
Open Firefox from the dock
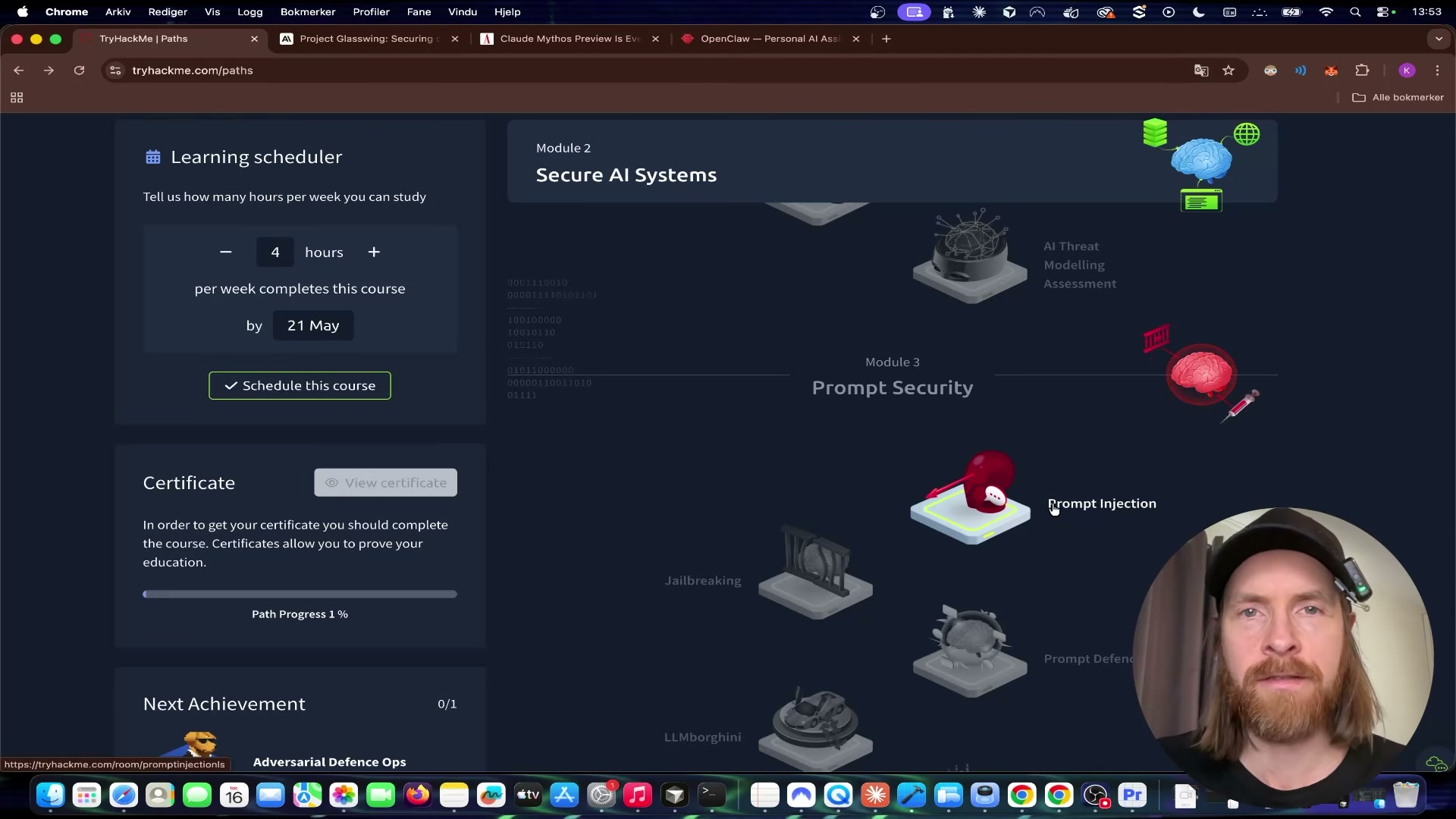418,795
